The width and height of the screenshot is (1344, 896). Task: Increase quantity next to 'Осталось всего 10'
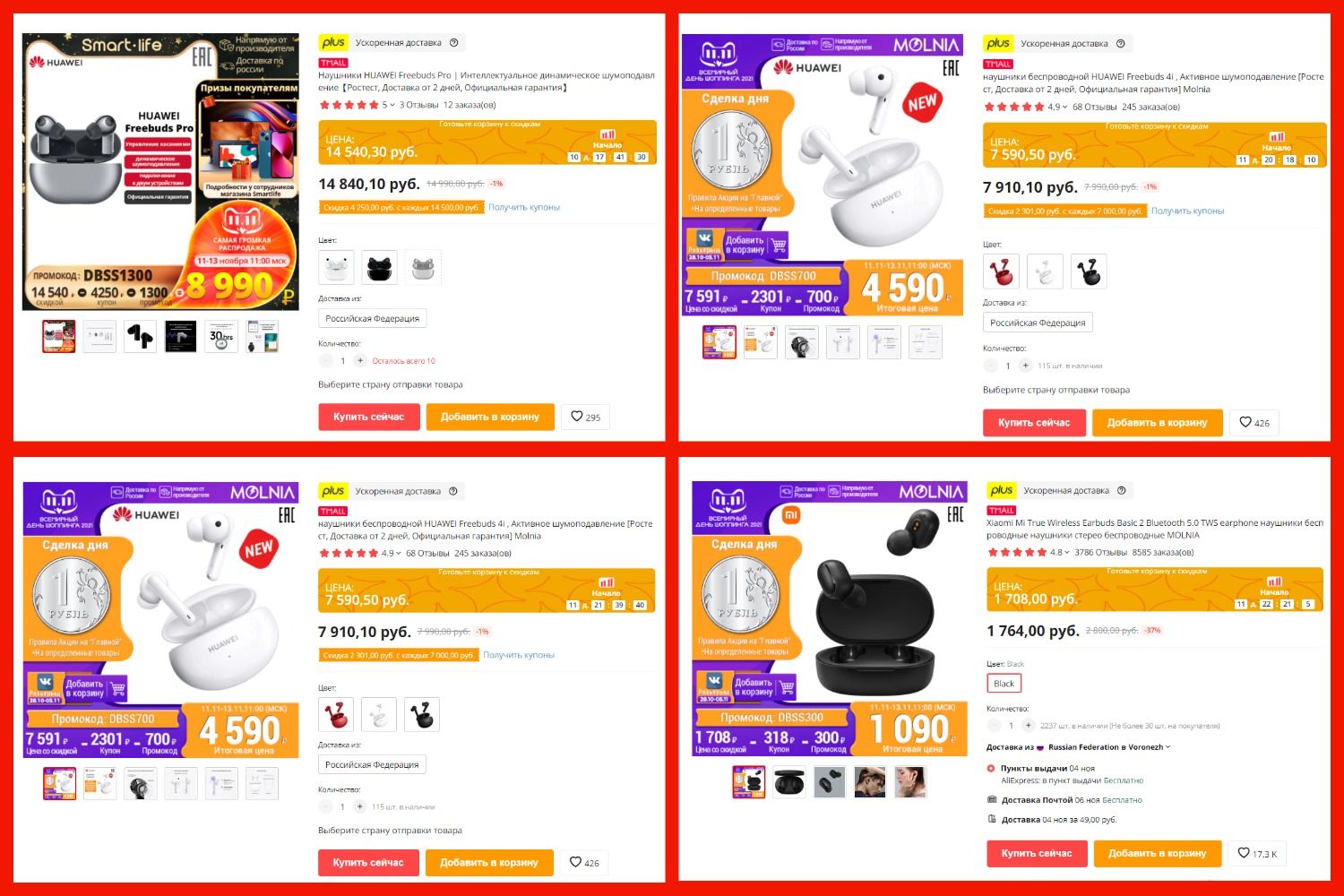[x=360, y=361]
